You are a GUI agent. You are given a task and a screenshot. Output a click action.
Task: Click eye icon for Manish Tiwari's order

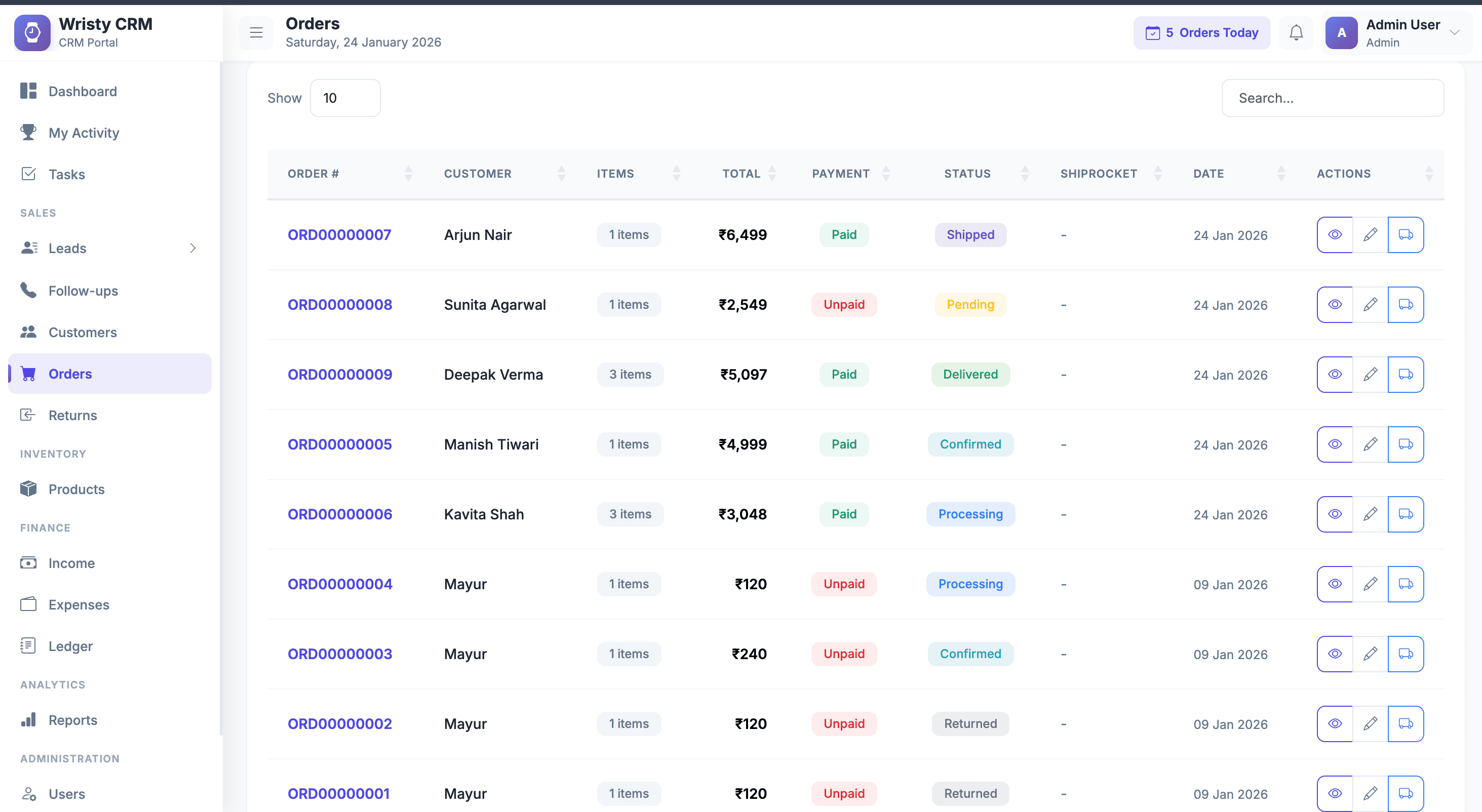point(1335,444)
